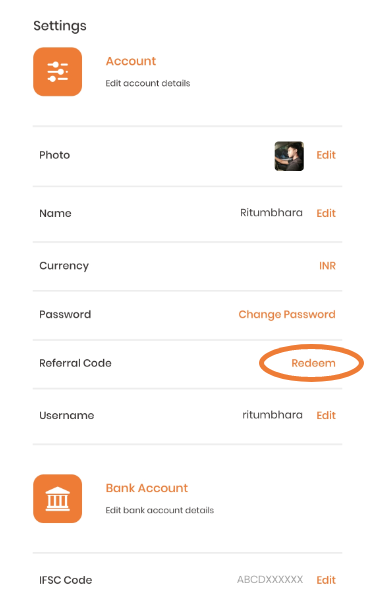Click the Password row label

pos(65,314)
